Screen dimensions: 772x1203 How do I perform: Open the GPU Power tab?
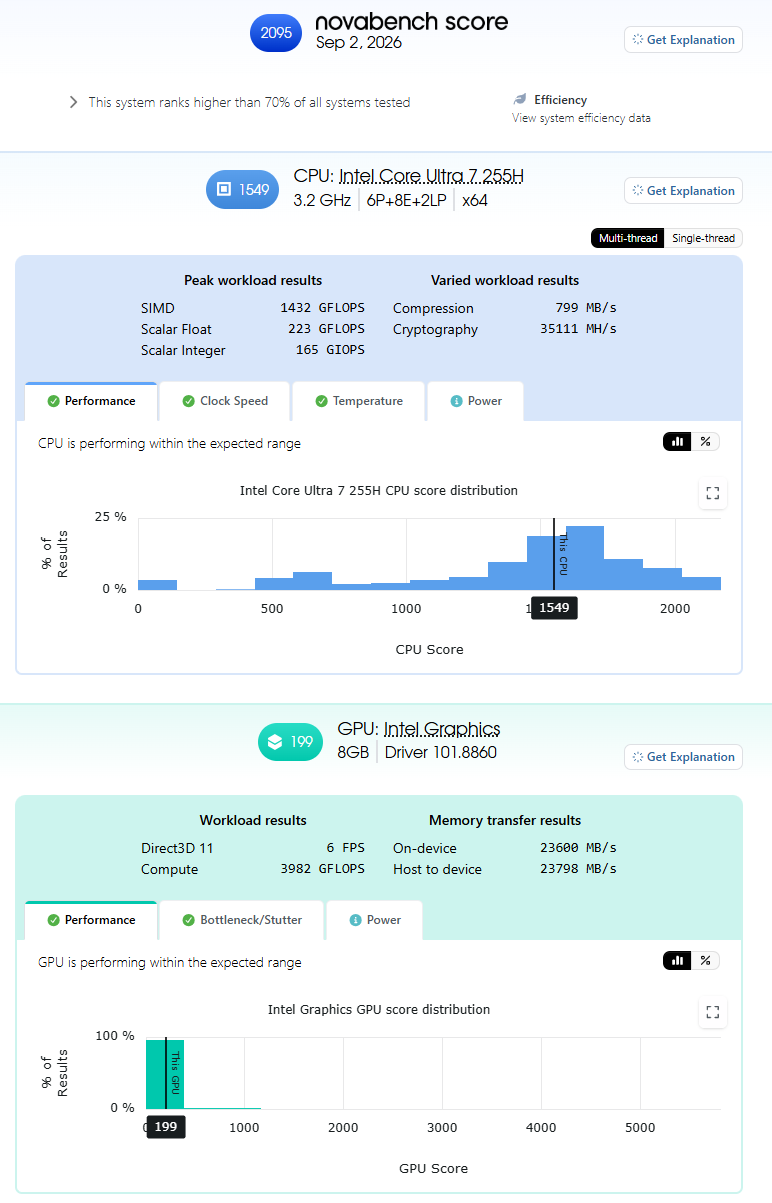375,920
